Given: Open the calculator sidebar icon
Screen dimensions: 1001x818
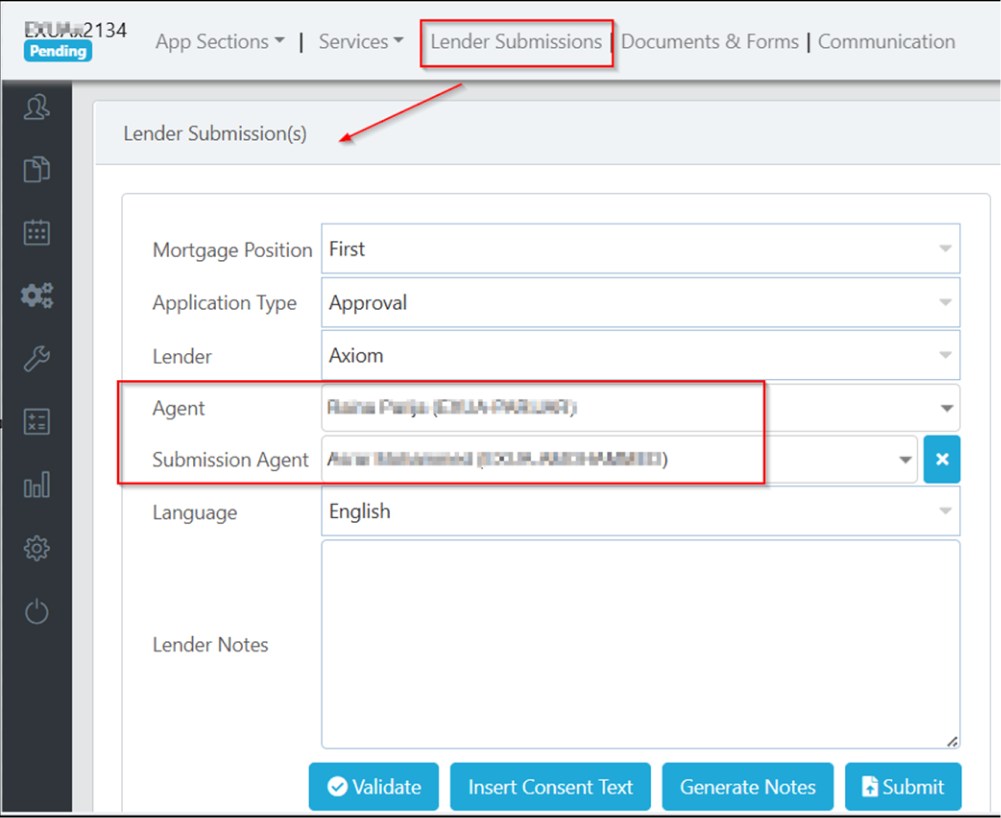Looking at the screenshot, I should point(36,422).
